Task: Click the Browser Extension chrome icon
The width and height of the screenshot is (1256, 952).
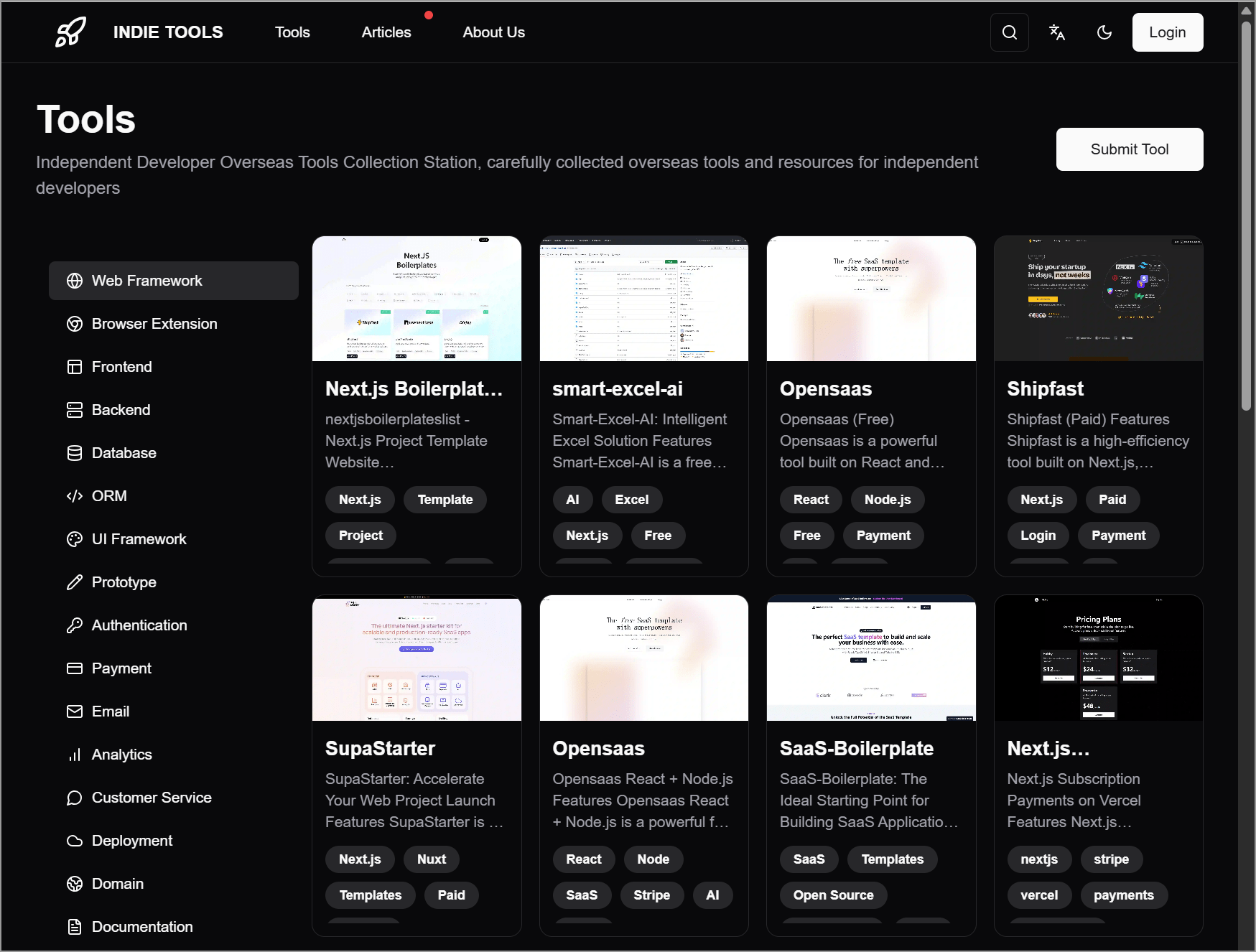Action: pyautogui.click(x=75, y=324)
